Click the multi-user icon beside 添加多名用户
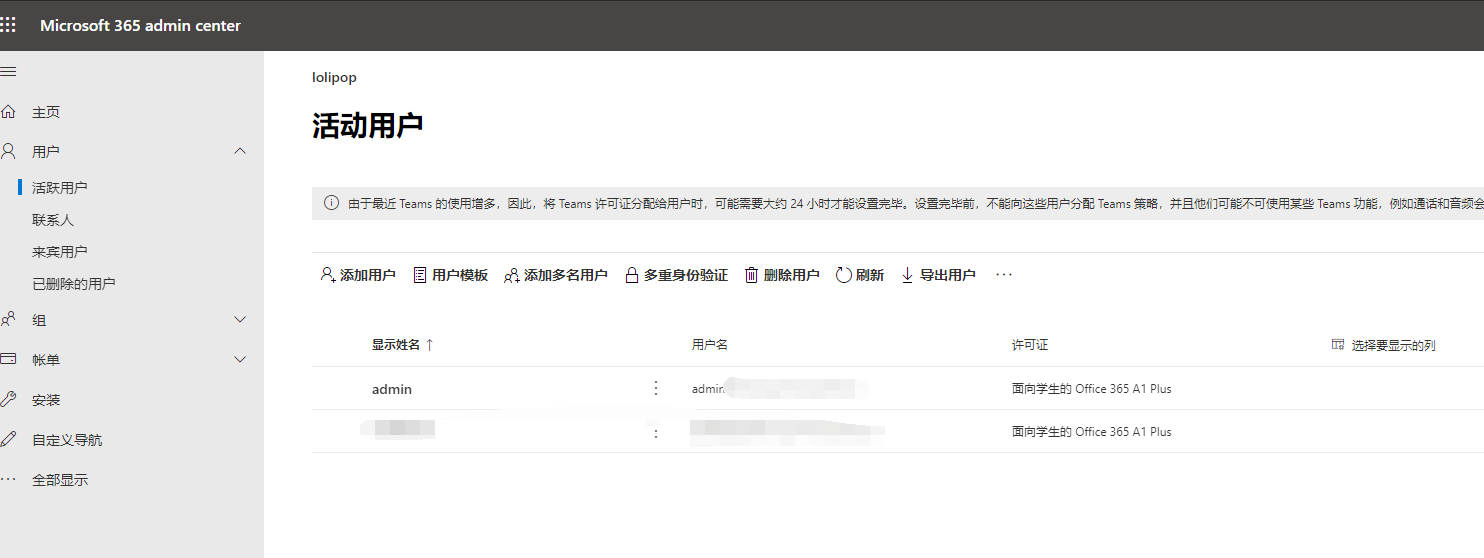 tap(512, 275)
